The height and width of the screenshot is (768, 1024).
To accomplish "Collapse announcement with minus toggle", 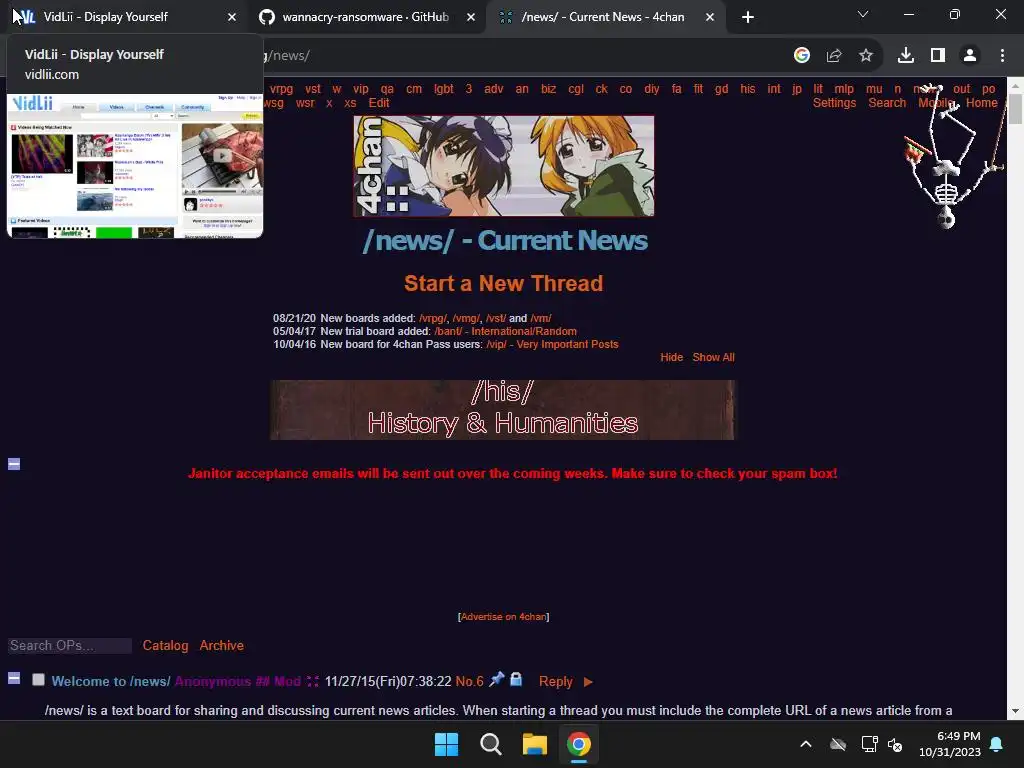I will [14, 464].
